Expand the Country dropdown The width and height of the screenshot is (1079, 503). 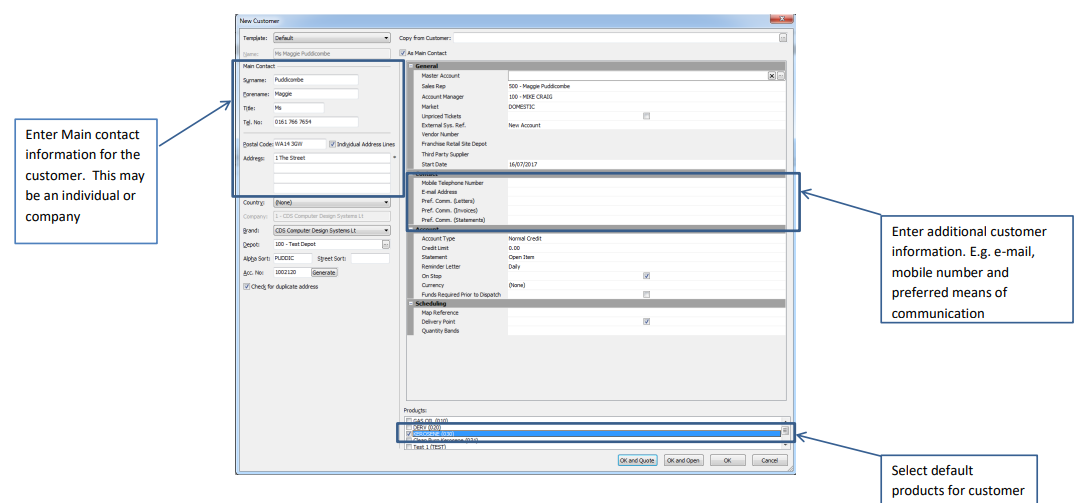coord(386,202)
